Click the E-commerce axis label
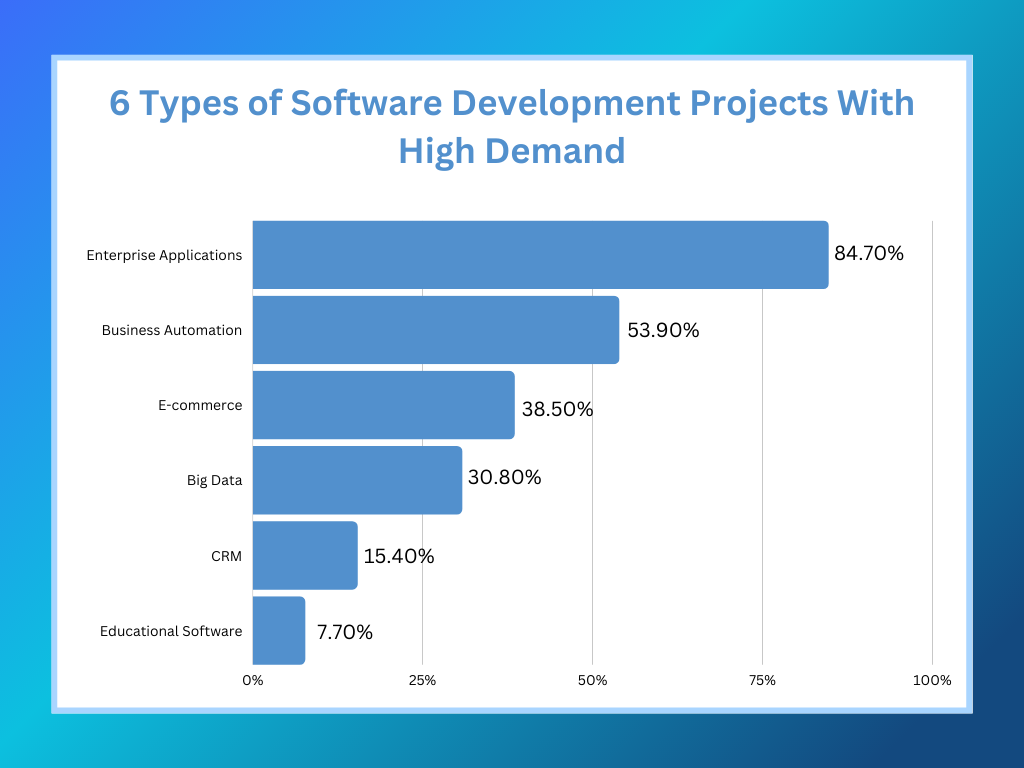Screen dimensions: 1024x768 (200, 405)
